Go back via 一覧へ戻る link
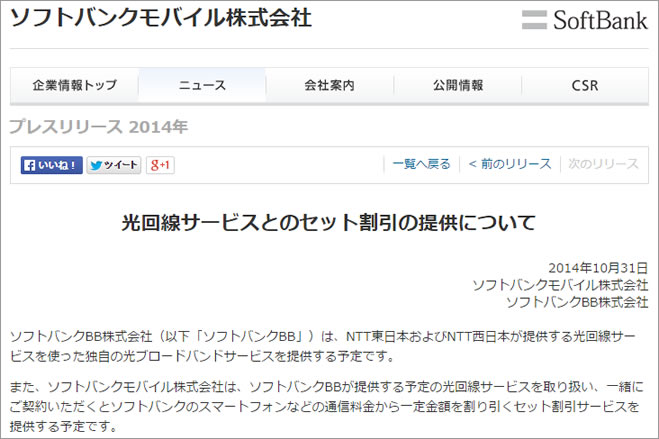 coord(421,164)
